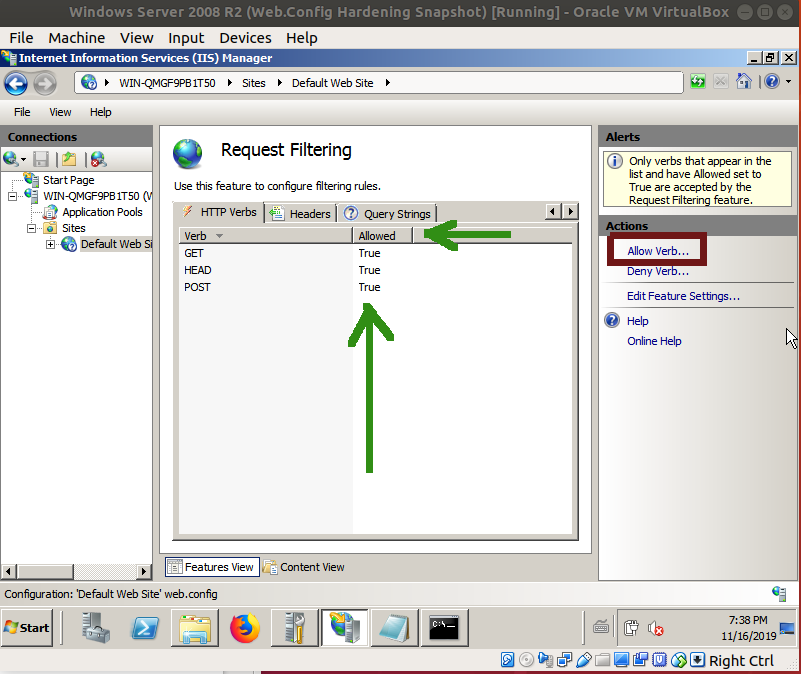Open the IIS Manager View menu
This screenshot has width=801, height=674.
(60, 112)
